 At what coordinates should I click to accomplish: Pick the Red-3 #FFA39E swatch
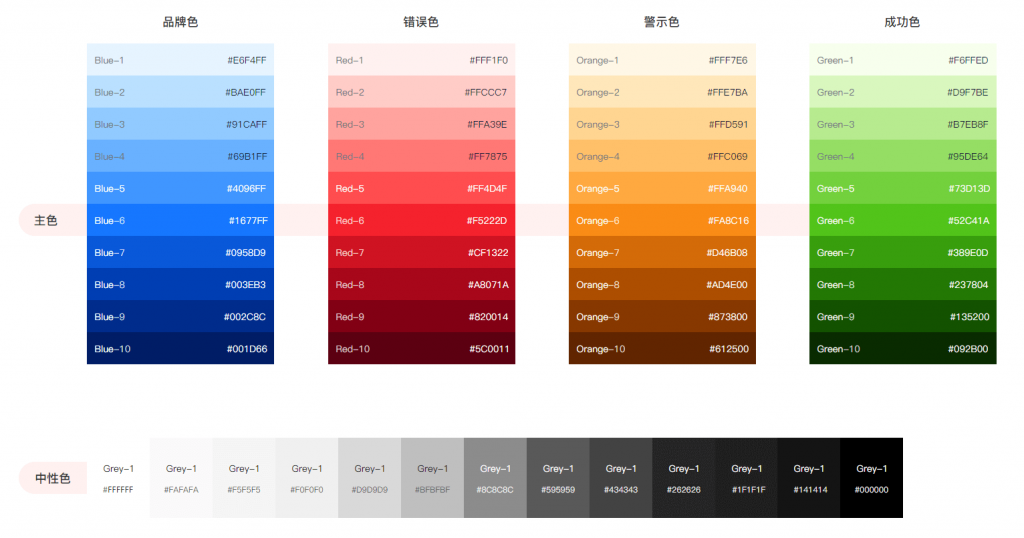(x=421, y=124)
